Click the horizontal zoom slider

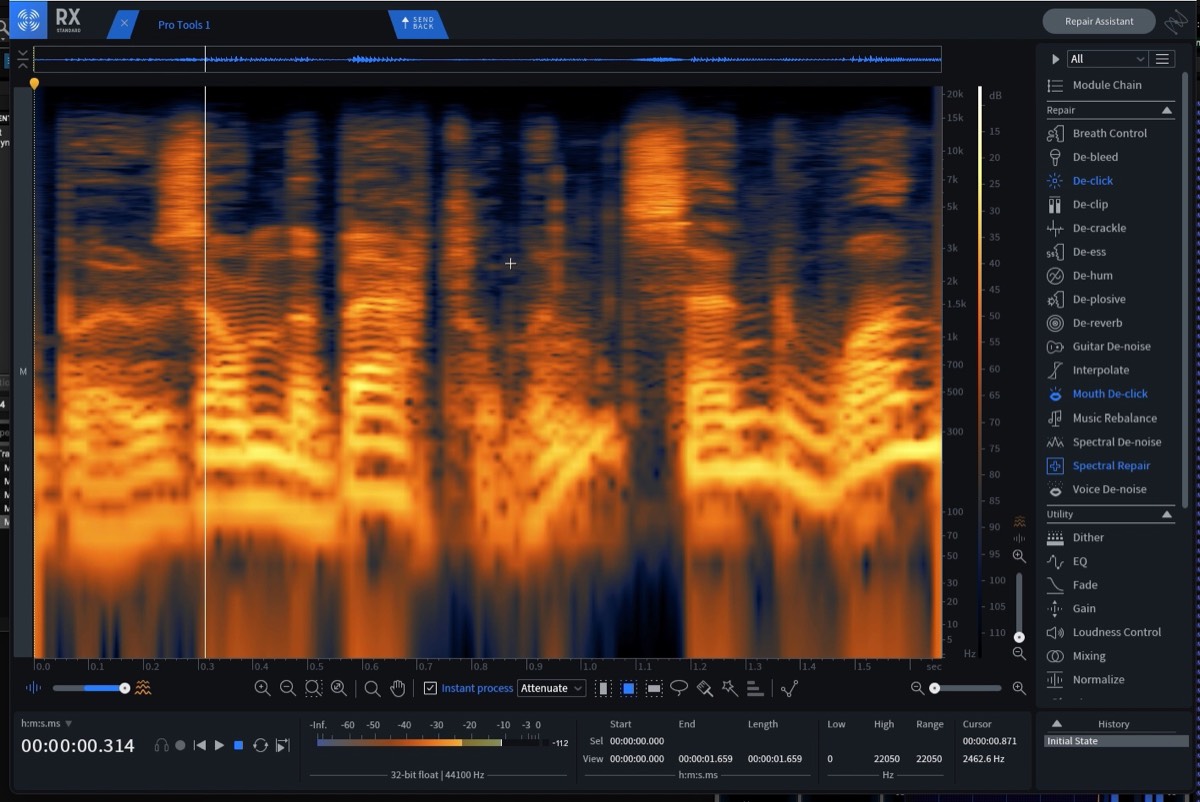coord(966,688)
